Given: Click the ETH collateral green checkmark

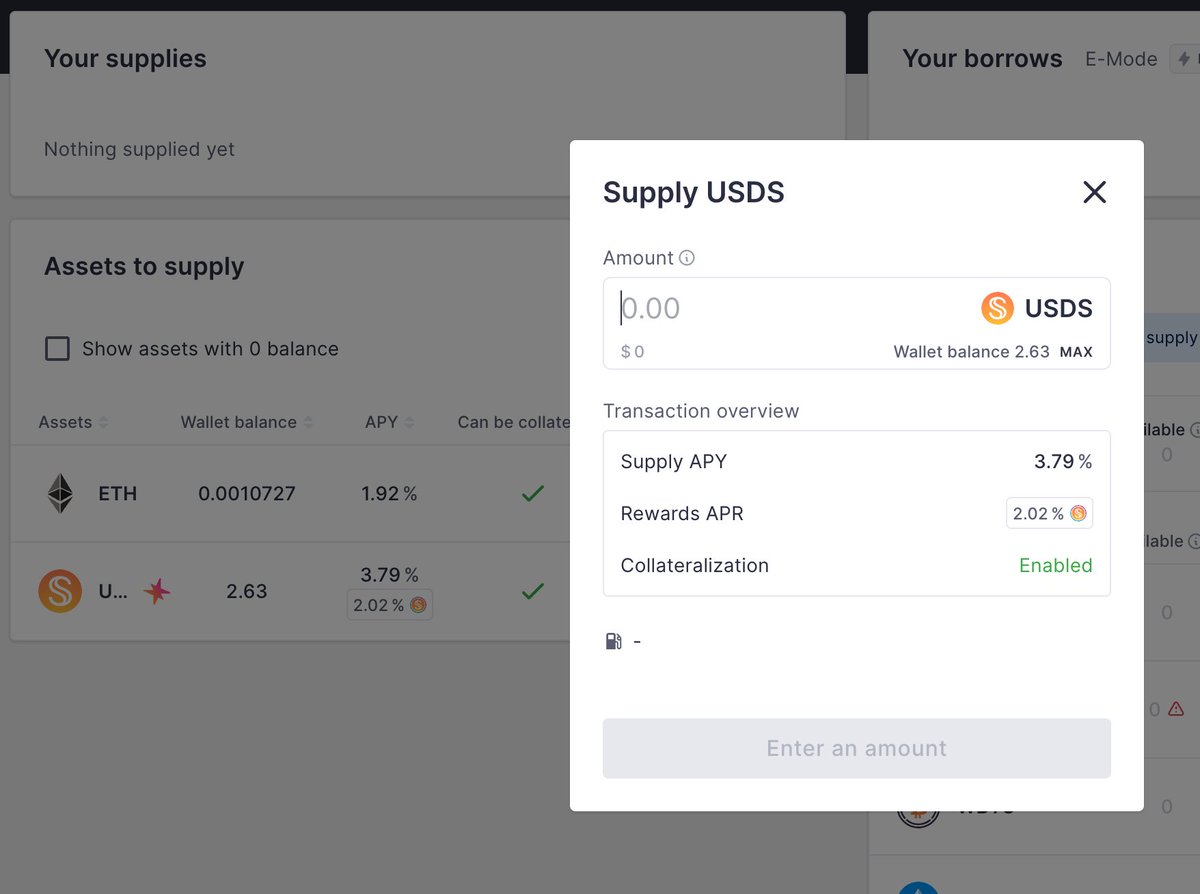Looking at the screenshot, I should pyautogui.click(x=533, y=493).
